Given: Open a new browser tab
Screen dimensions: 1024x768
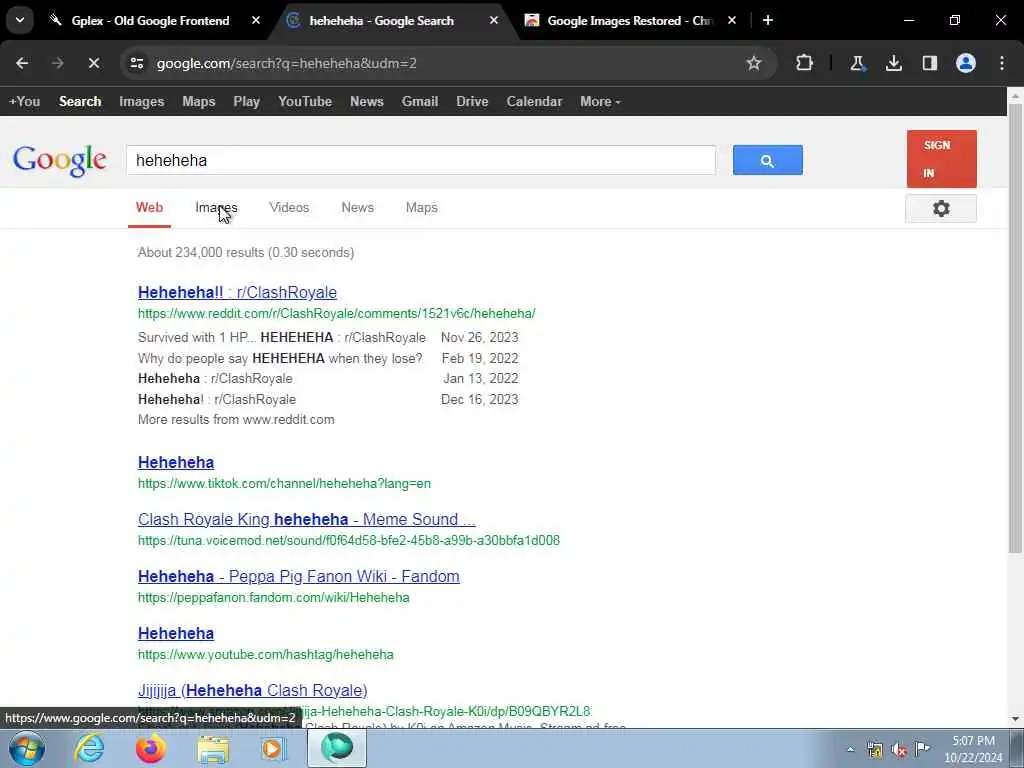Looking at the screenshot, I should click(768, 21).
